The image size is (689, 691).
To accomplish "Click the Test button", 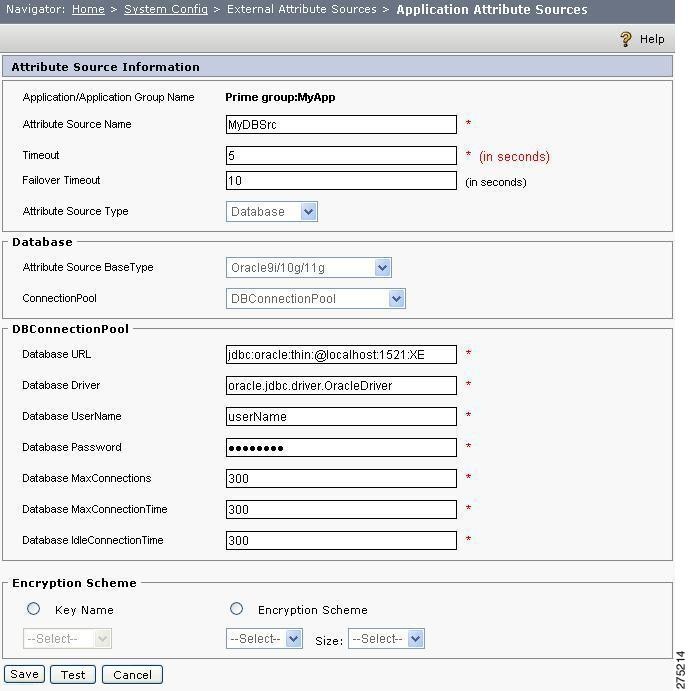I will point(73,675).
